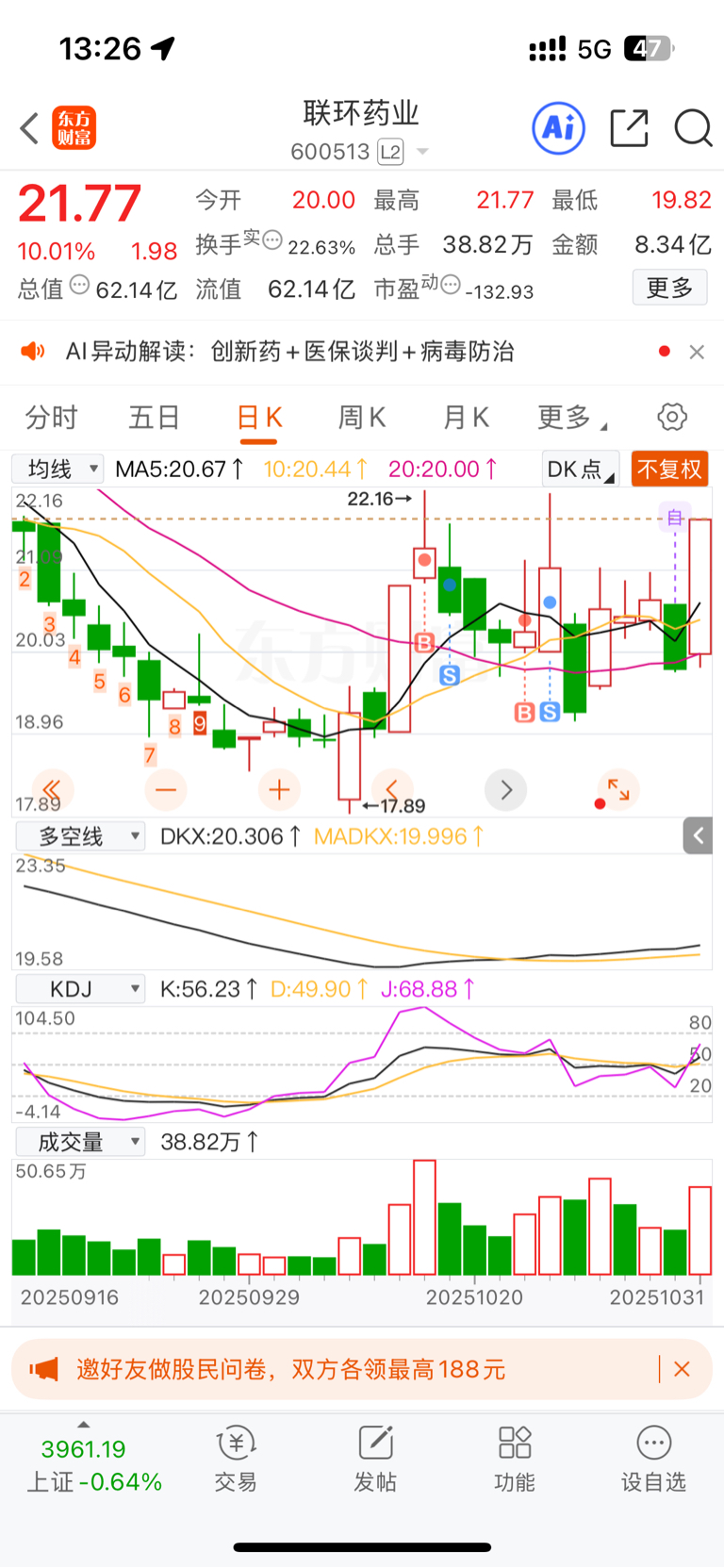Tap the K:56.23 indicator value
The width and height of the screenshot is (724, 1568).
pos(209,989)
